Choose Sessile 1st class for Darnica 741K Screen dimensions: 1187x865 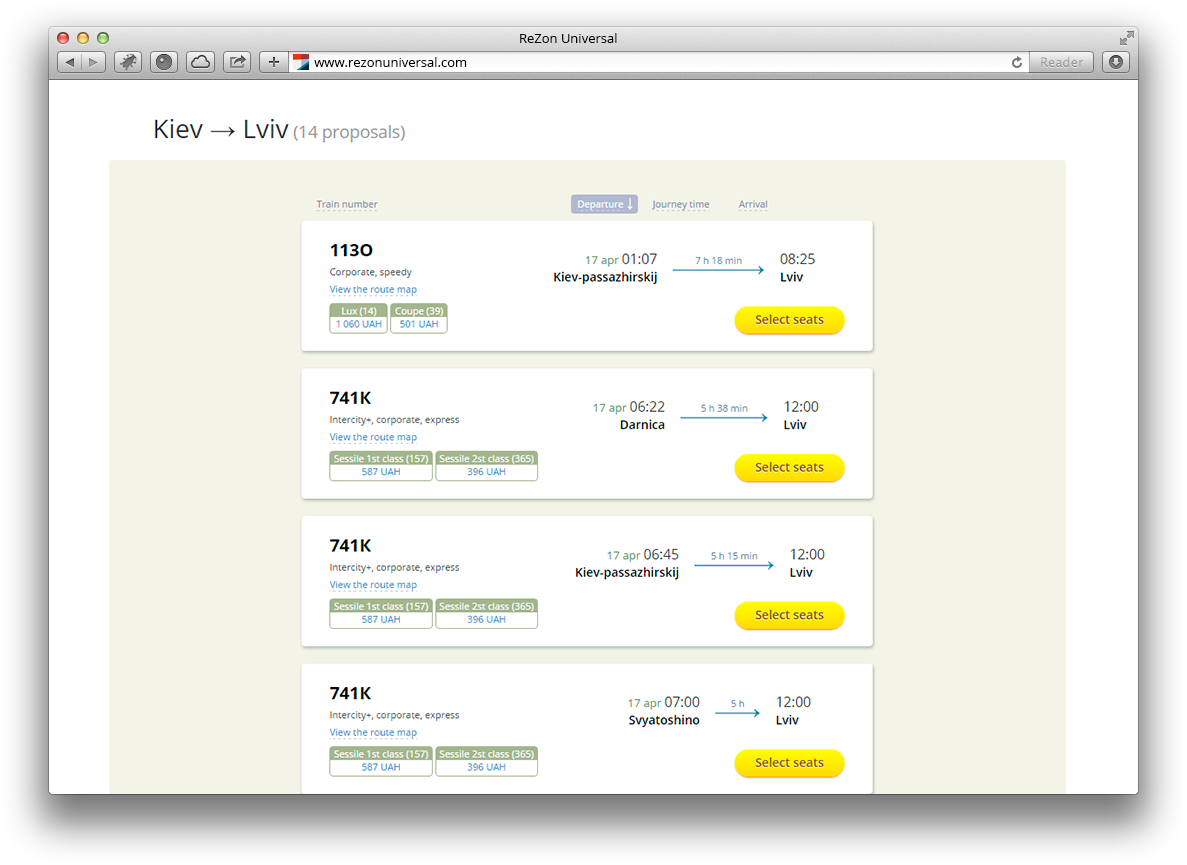381,465
